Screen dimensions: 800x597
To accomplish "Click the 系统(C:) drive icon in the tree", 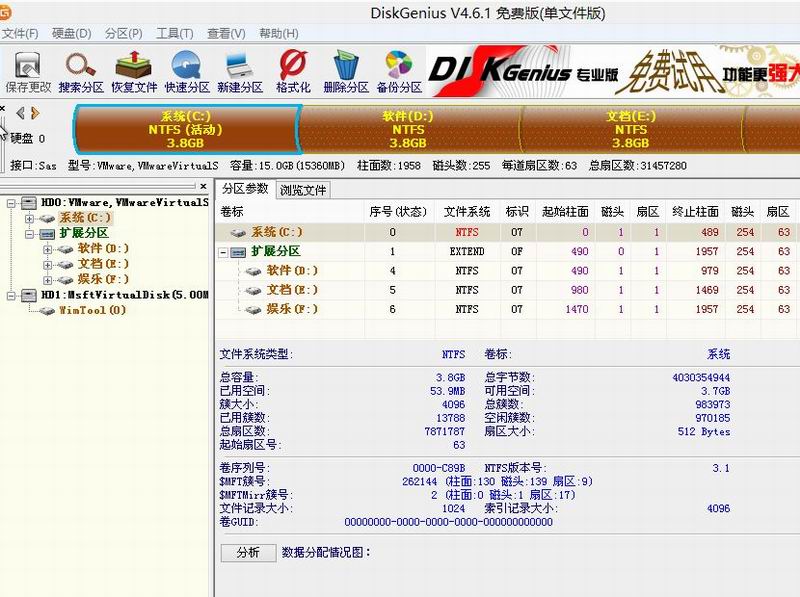I will point(47,218).
